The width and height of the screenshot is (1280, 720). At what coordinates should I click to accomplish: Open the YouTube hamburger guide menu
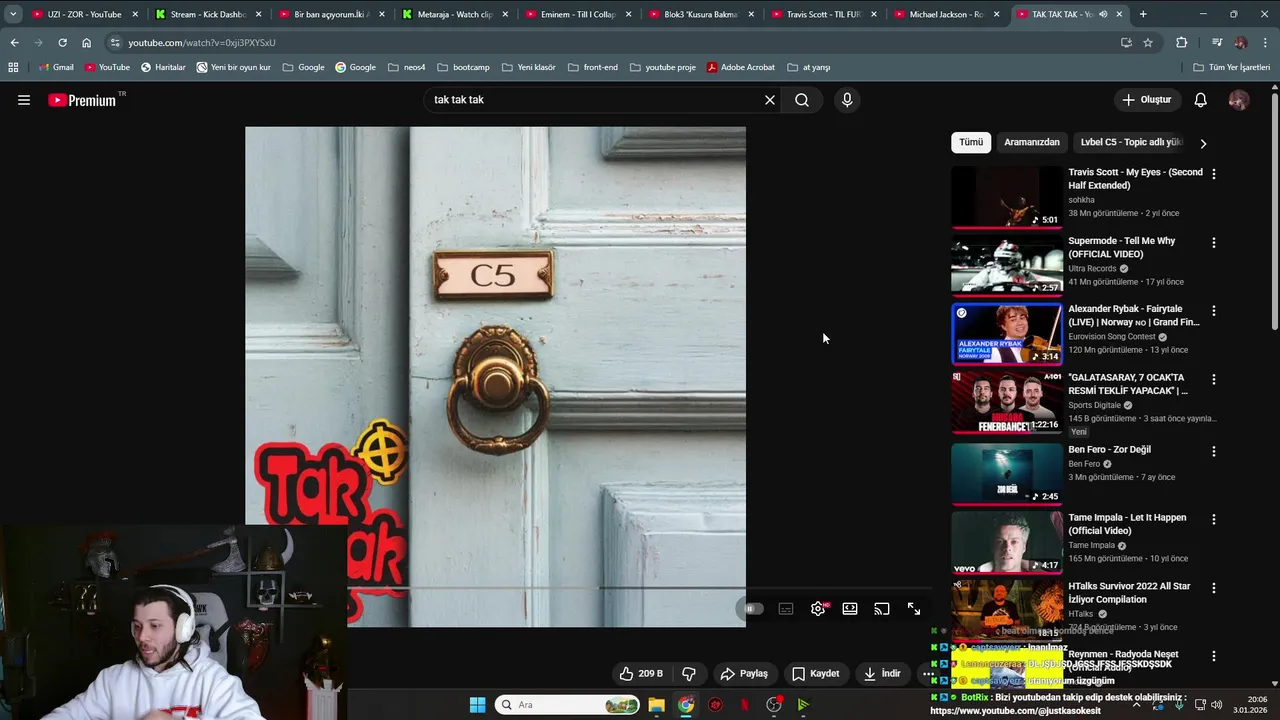pos(24,100)
